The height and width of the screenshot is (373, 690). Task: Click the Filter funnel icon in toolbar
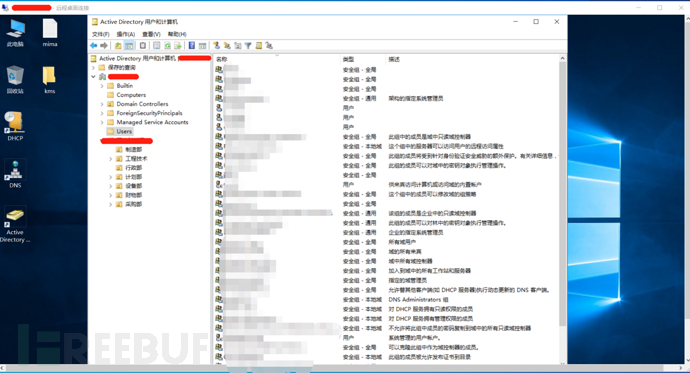pos(248,45)
